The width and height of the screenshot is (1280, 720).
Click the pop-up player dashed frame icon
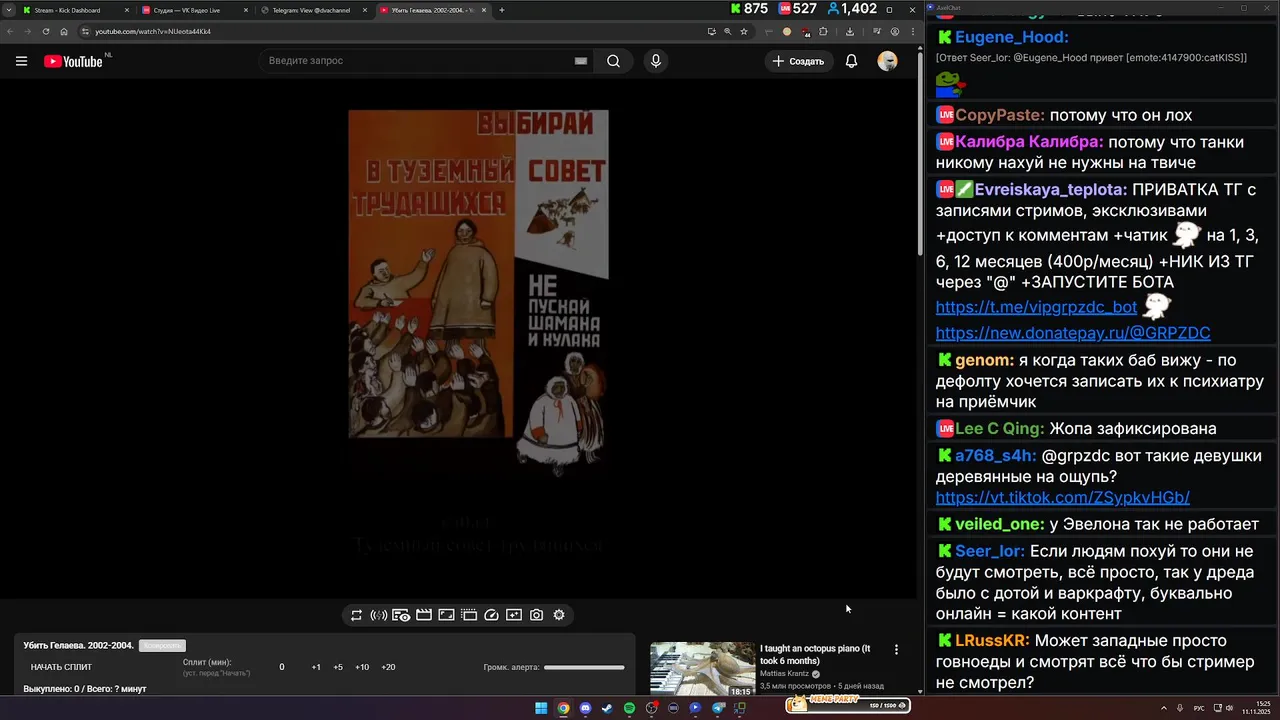click(469, 615)
